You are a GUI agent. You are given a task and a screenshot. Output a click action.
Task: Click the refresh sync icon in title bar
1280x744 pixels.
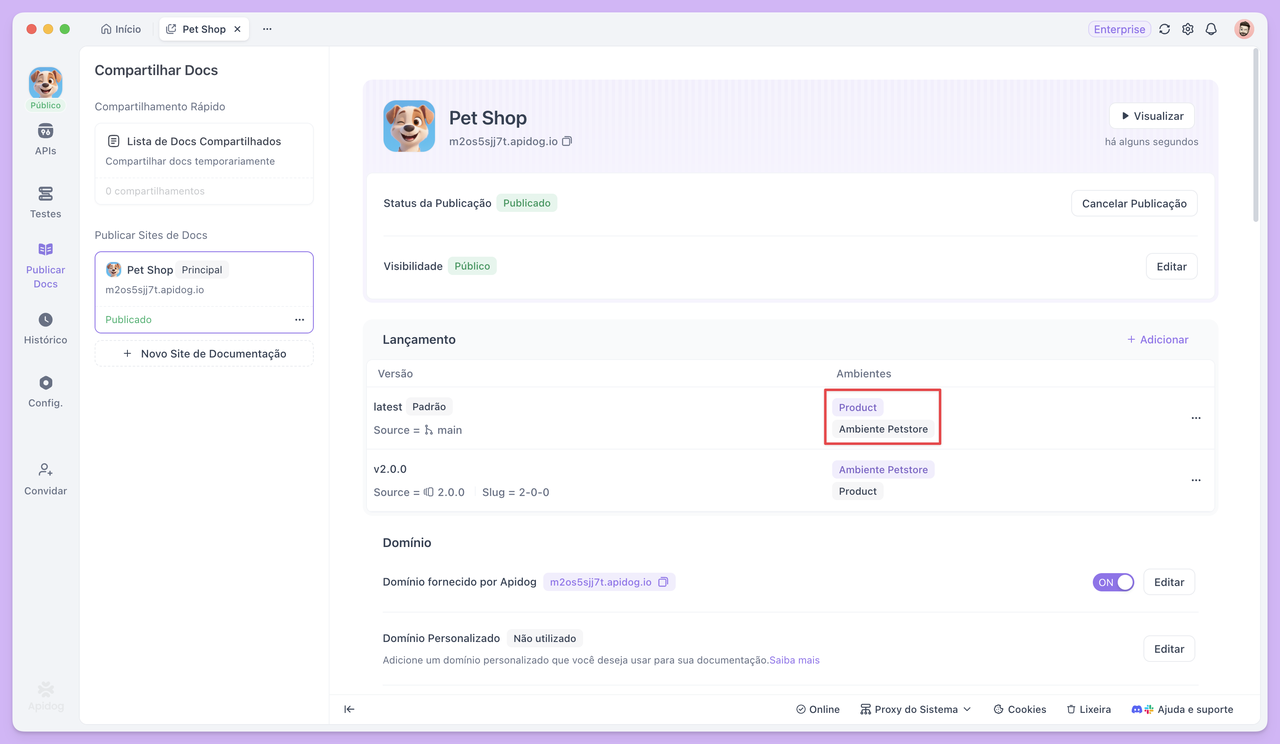pos(1165,29)
